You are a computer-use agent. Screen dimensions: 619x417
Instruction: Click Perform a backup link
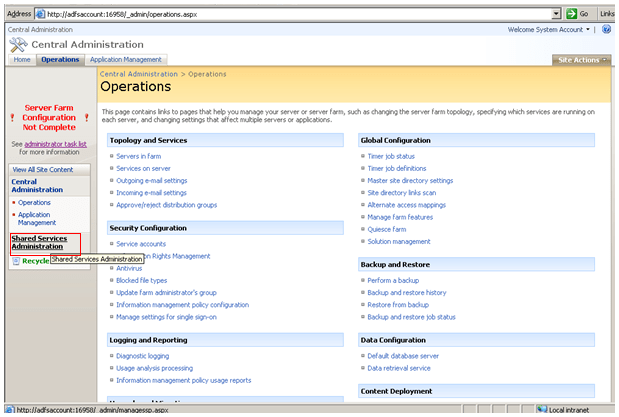tap(391, 281)
